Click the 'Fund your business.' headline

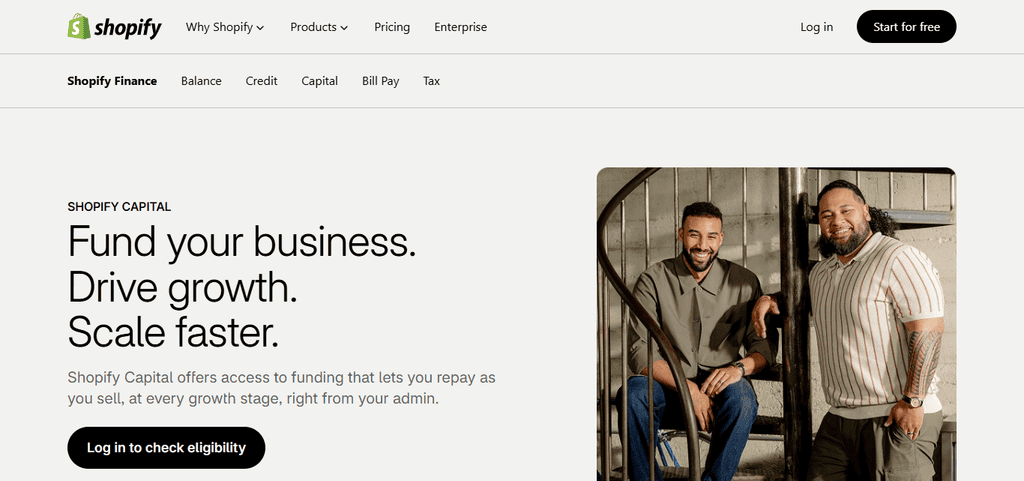[242, 241]
